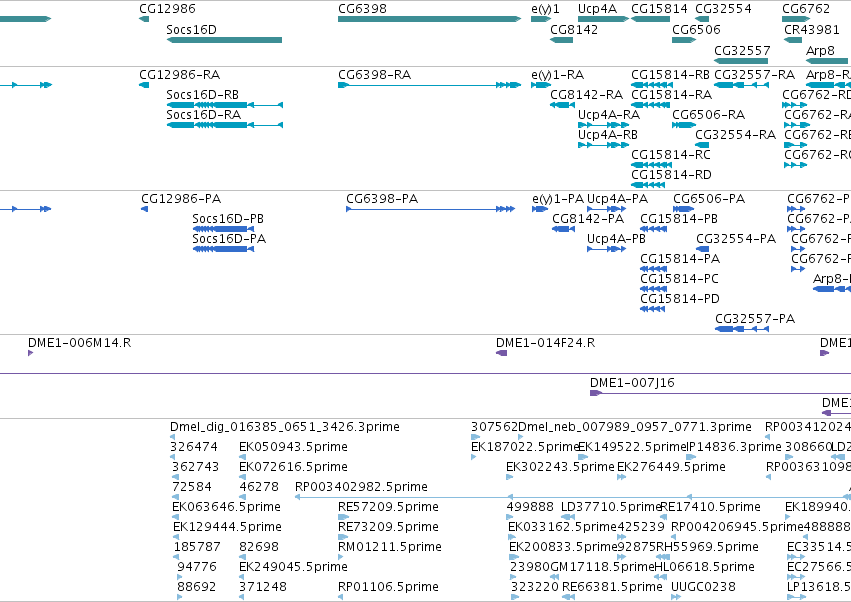Select the EK050943.5prime EST label

(293, 447)
